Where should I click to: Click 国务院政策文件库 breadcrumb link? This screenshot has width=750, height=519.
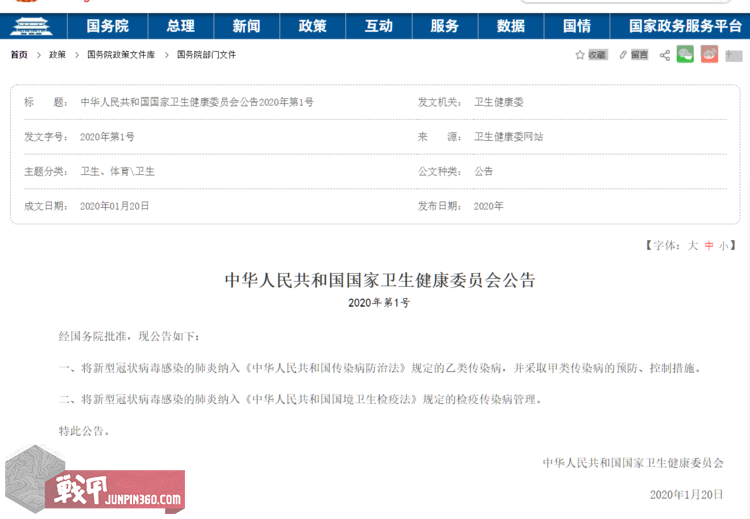[121, 55]
